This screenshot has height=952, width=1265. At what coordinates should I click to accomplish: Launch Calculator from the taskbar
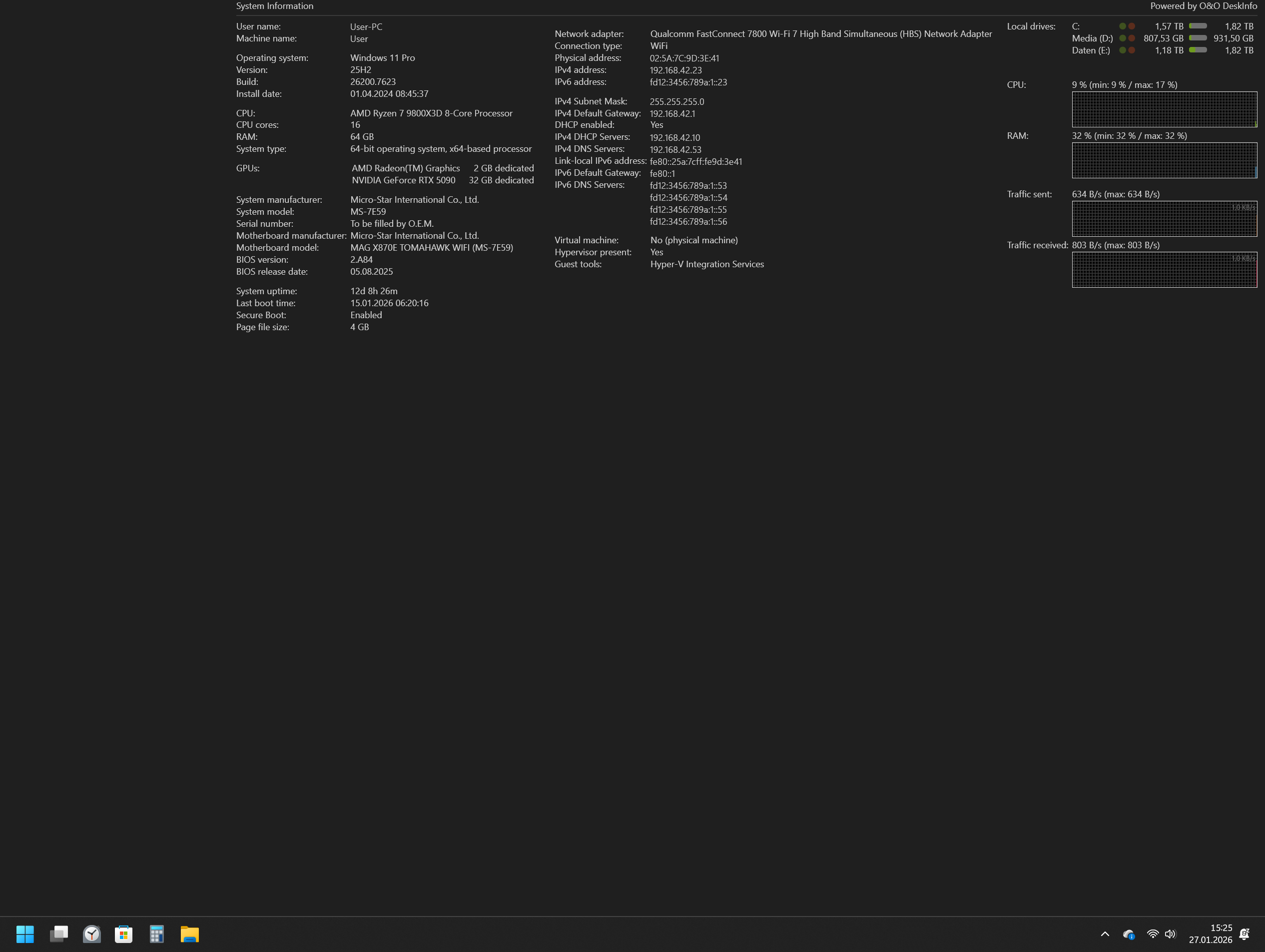(157, 935)
